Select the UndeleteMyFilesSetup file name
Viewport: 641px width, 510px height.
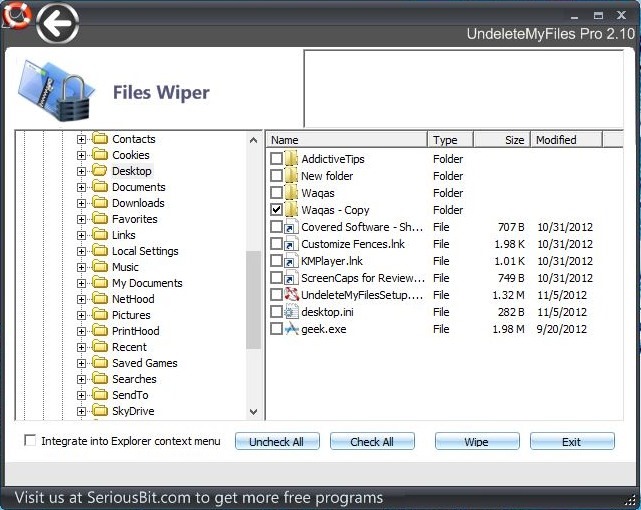point(362,295)
